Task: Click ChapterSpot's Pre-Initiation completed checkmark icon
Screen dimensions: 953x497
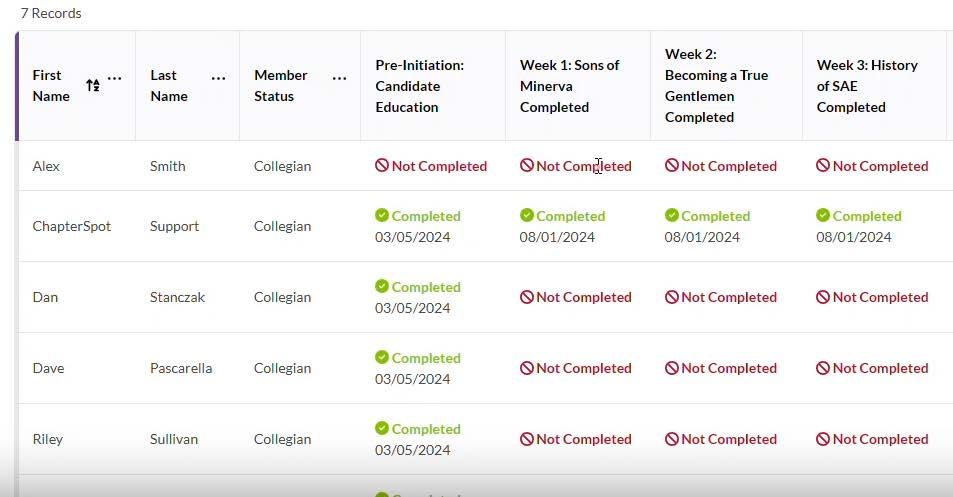Action: coord(382,215)
